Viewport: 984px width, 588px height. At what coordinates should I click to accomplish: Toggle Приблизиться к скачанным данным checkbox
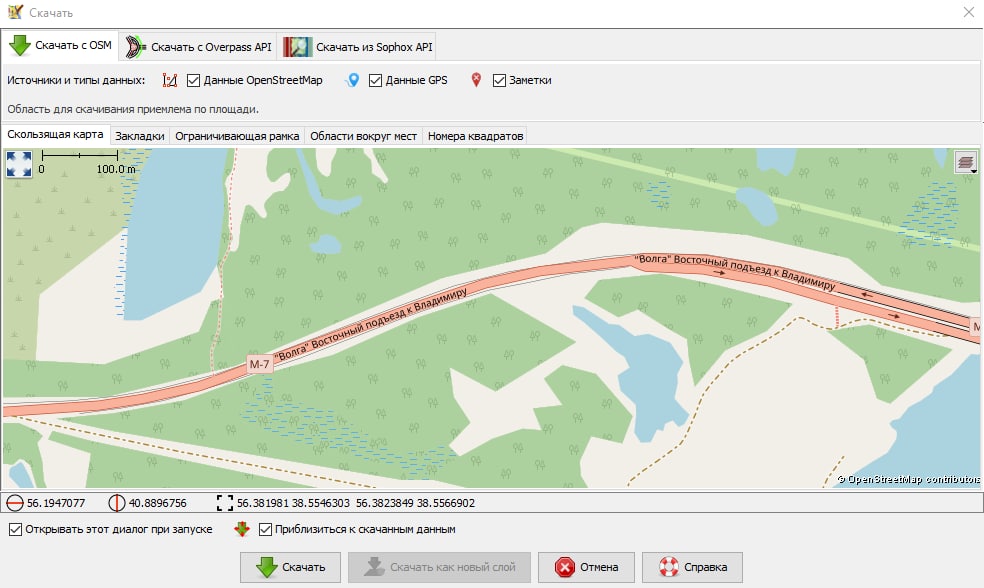click(x=265, y=529)
